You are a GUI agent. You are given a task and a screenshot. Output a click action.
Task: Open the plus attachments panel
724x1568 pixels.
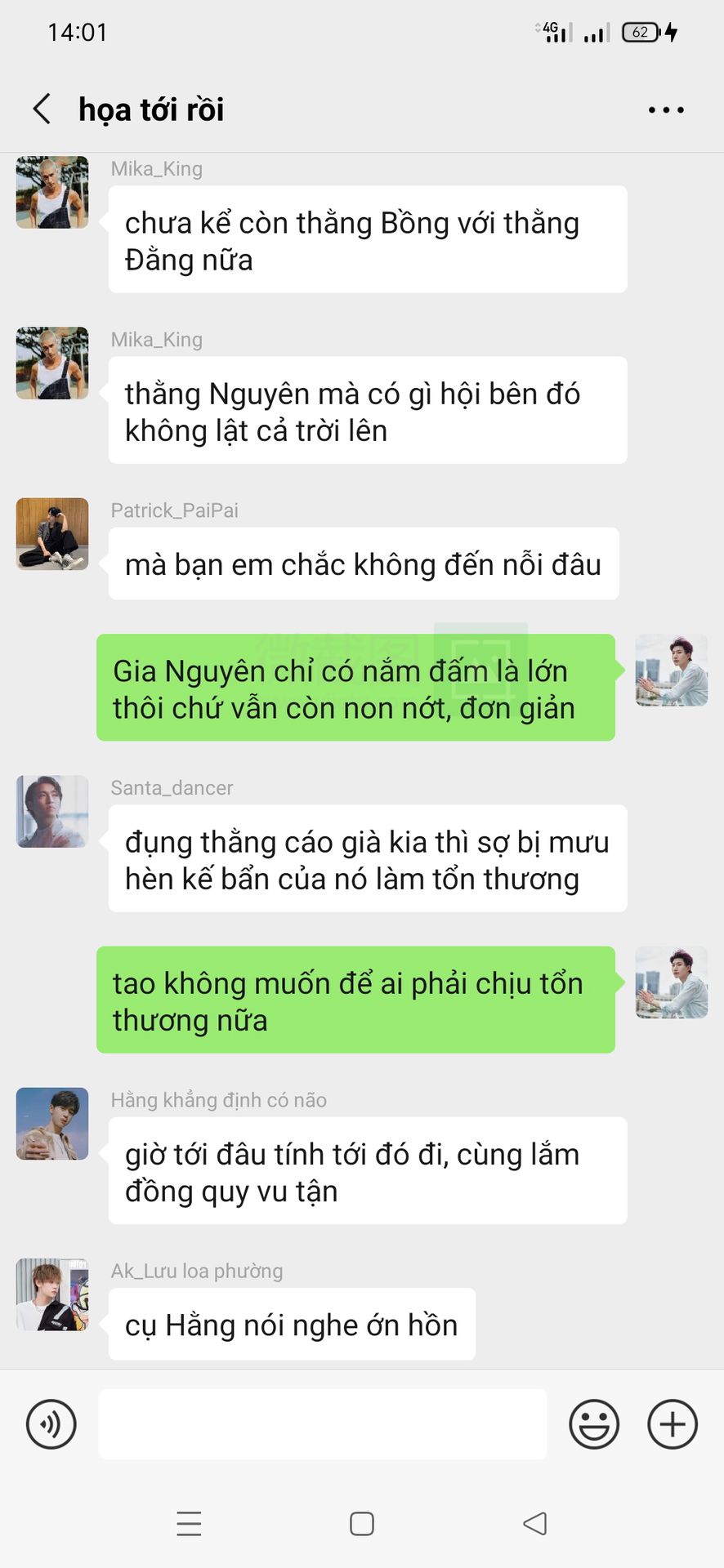click(x=673, y=1424)
